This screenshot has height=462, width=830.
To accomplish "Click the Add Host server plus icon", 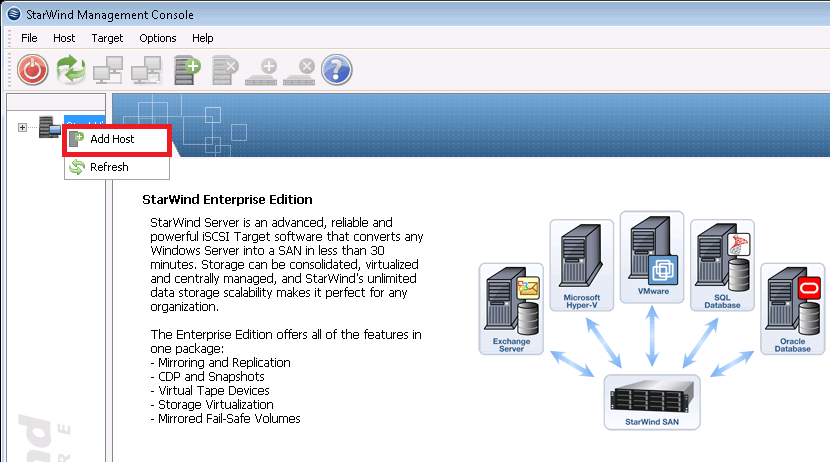I will coord(187,70).
